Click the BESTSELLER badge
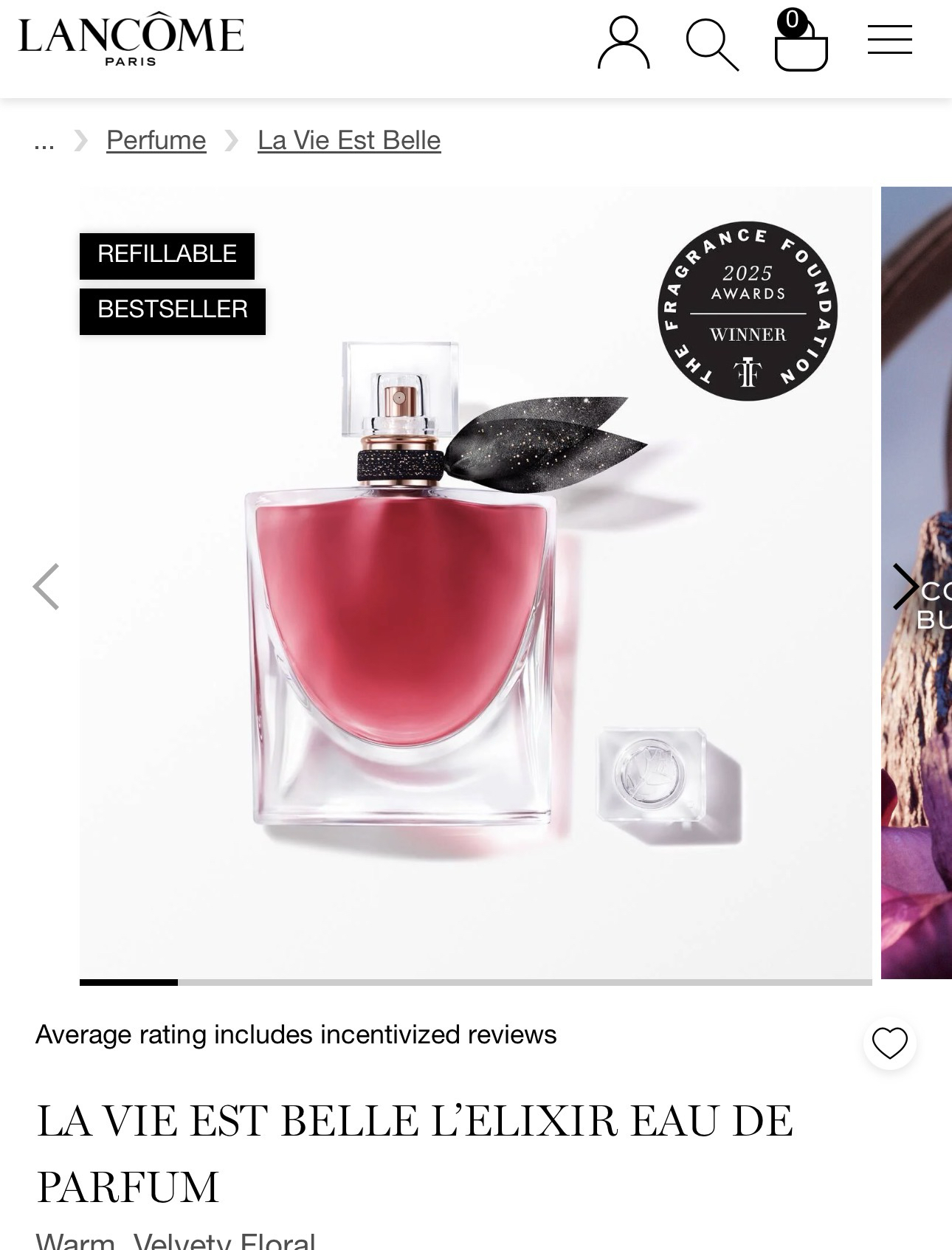This screenshot has height=1250, width=952. (x=173, y=311)
